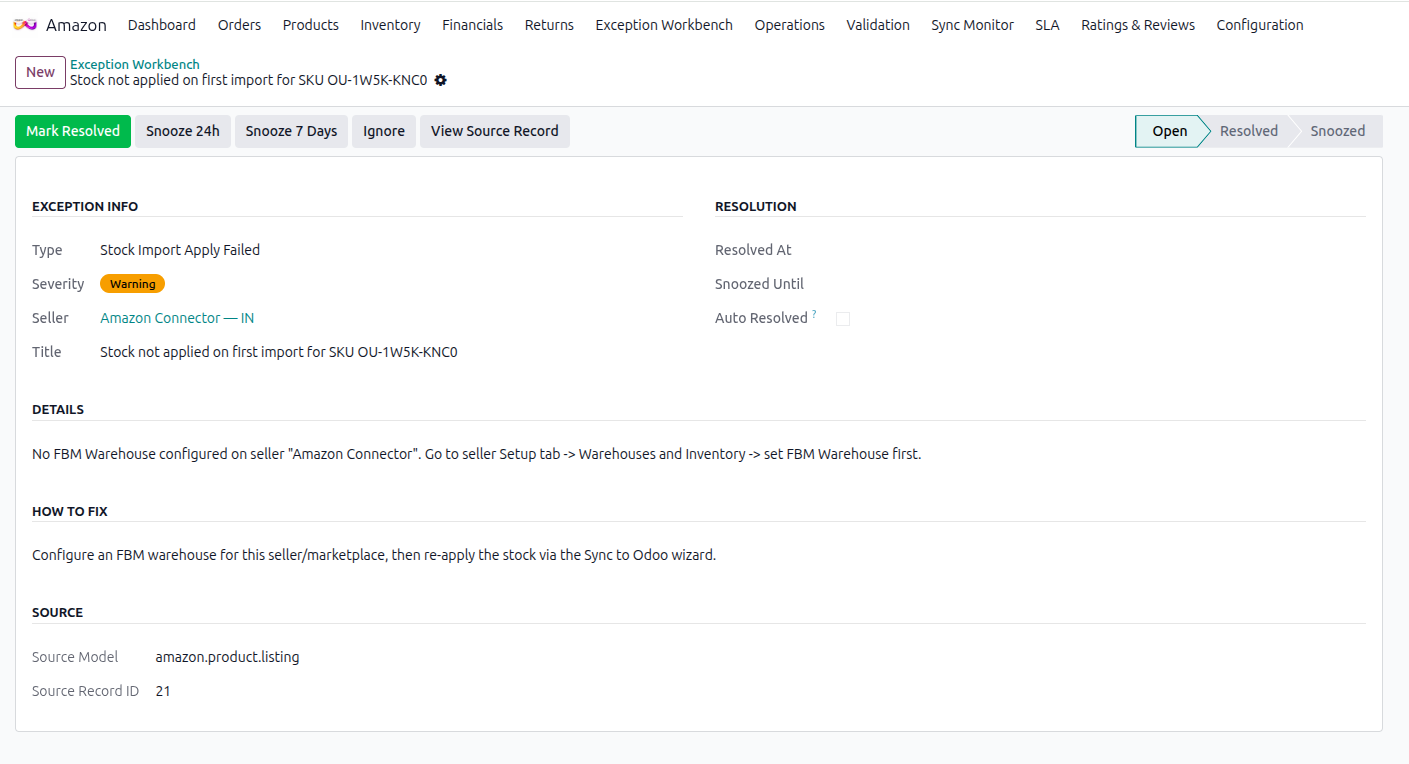This screenshot has height=764, width=1409.
Task: Open the Products menu
Action: [311, 25]
